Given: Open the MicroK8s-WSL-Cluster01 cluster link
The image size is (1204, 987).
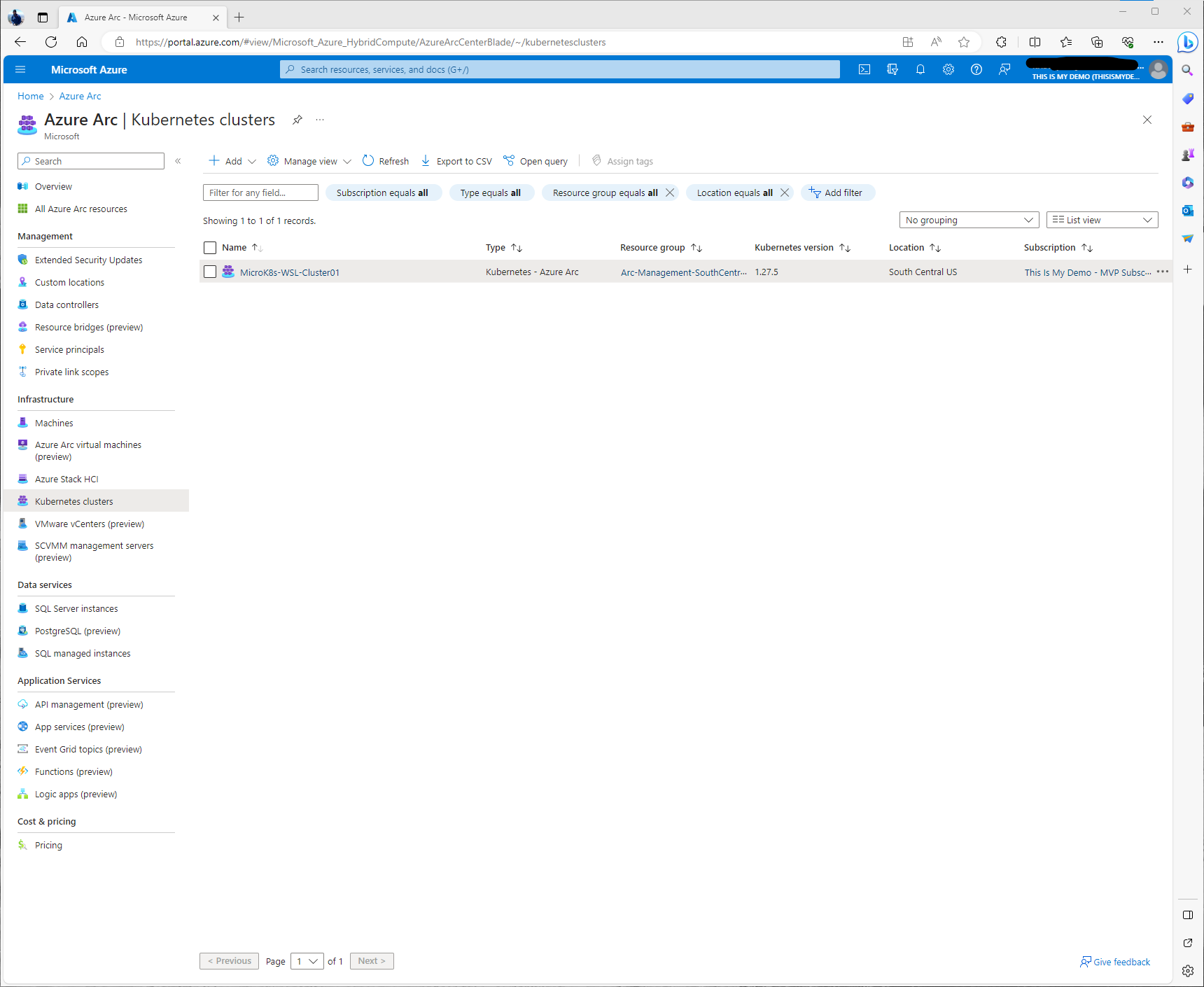Looking at the screenshot, I should [x=290, y=272].
